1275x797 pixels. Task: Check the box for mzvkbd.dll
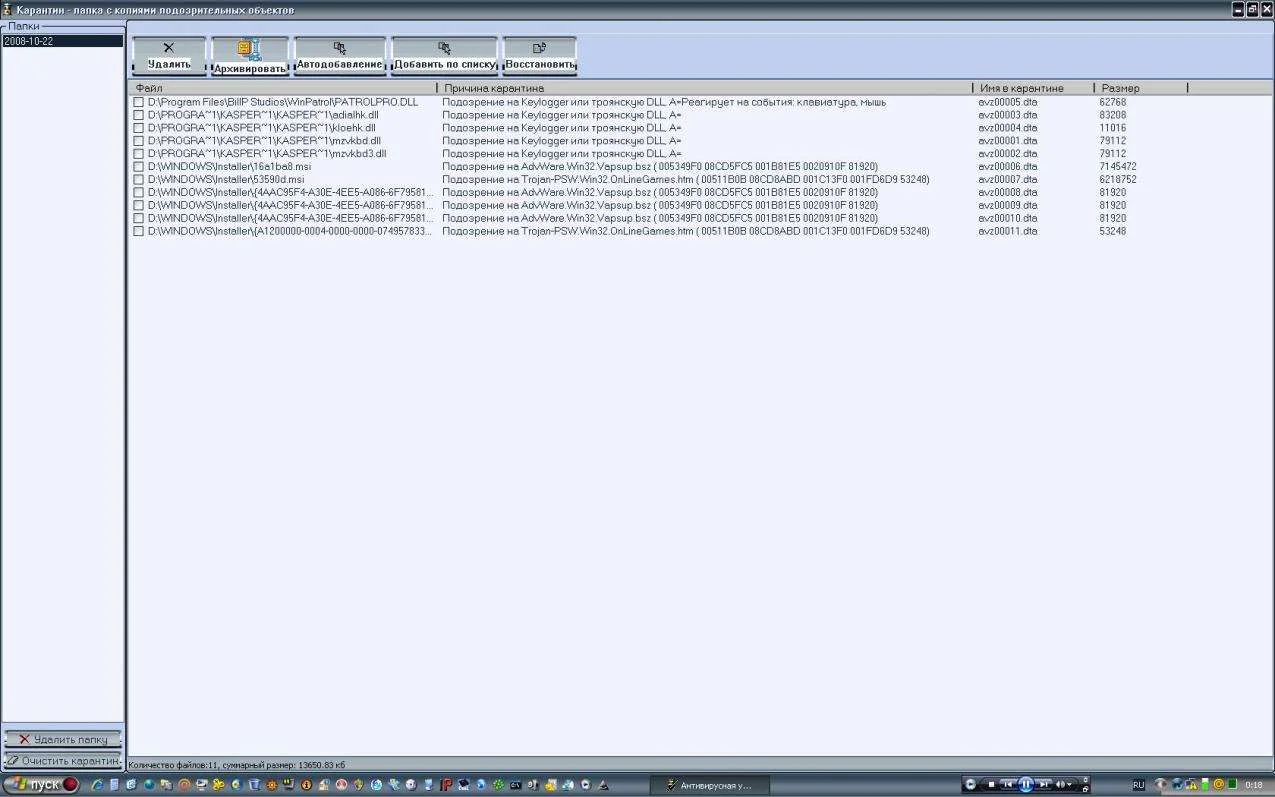pos(139,141)
